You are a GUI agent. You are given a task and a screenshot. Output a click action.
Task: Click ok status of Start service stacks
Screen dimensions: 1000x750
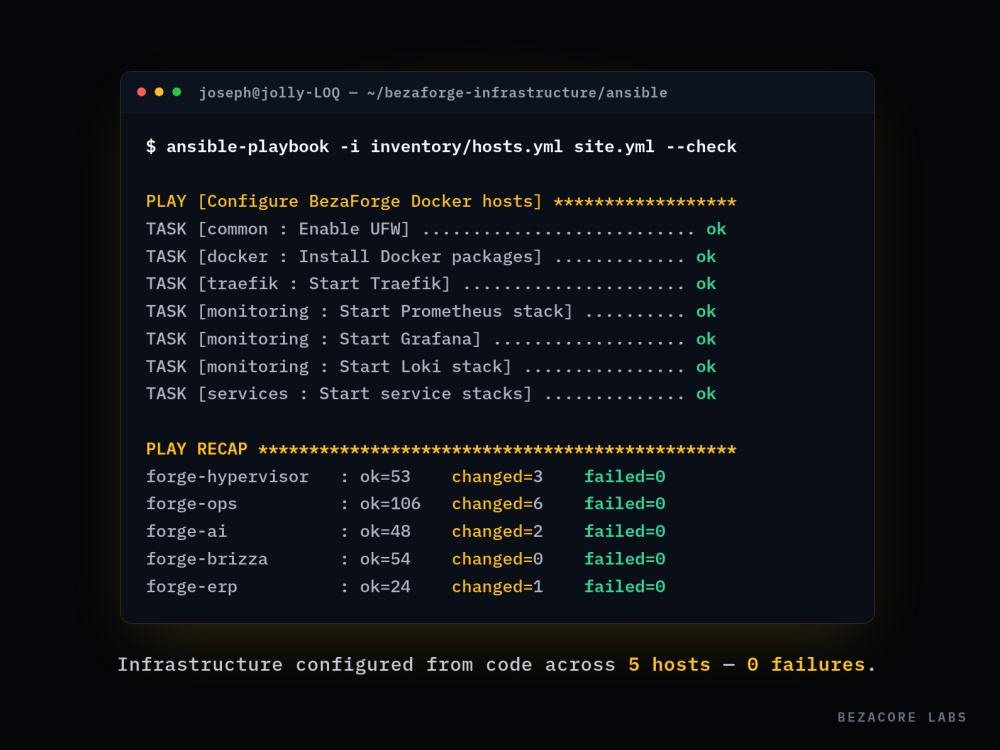pyautogui.click(x=706, y=394)
